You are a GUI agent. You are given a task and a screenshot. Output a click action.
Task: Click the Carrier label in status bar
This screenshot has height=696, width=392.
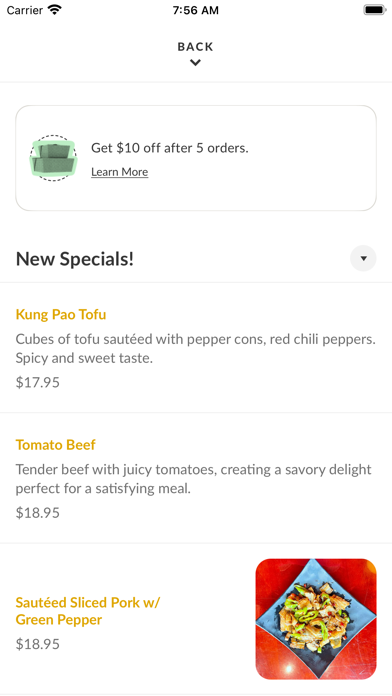pyautogui.click(x=25, y=10)
